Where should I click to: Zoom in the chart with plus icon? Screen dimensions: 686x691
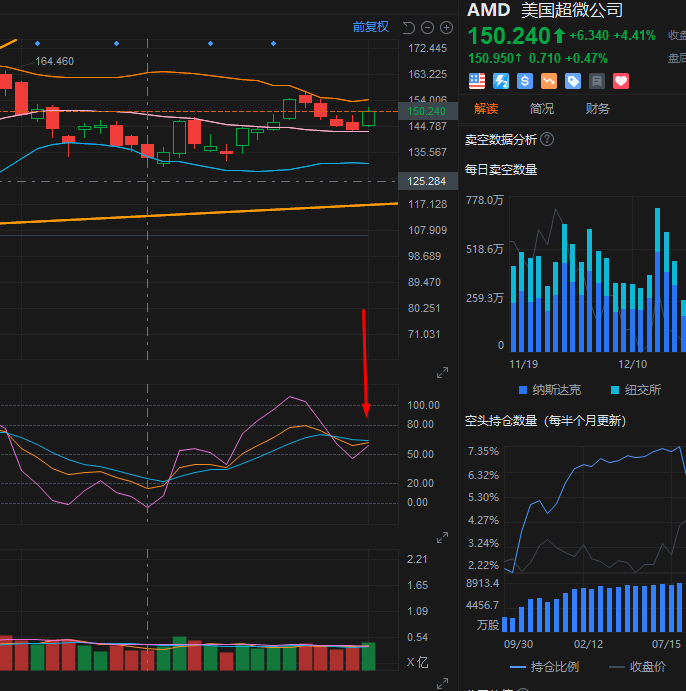pyautogui.click(x=446, y=28)
